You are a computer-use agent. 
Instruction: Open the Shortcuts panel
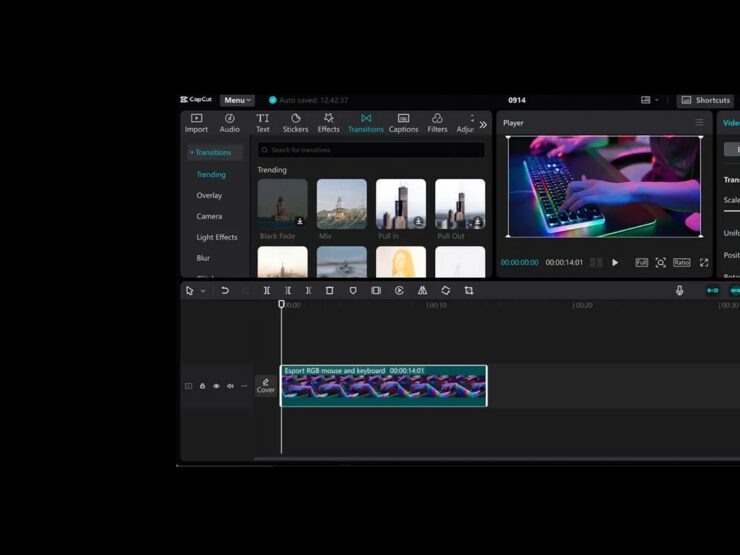point(706,100)
